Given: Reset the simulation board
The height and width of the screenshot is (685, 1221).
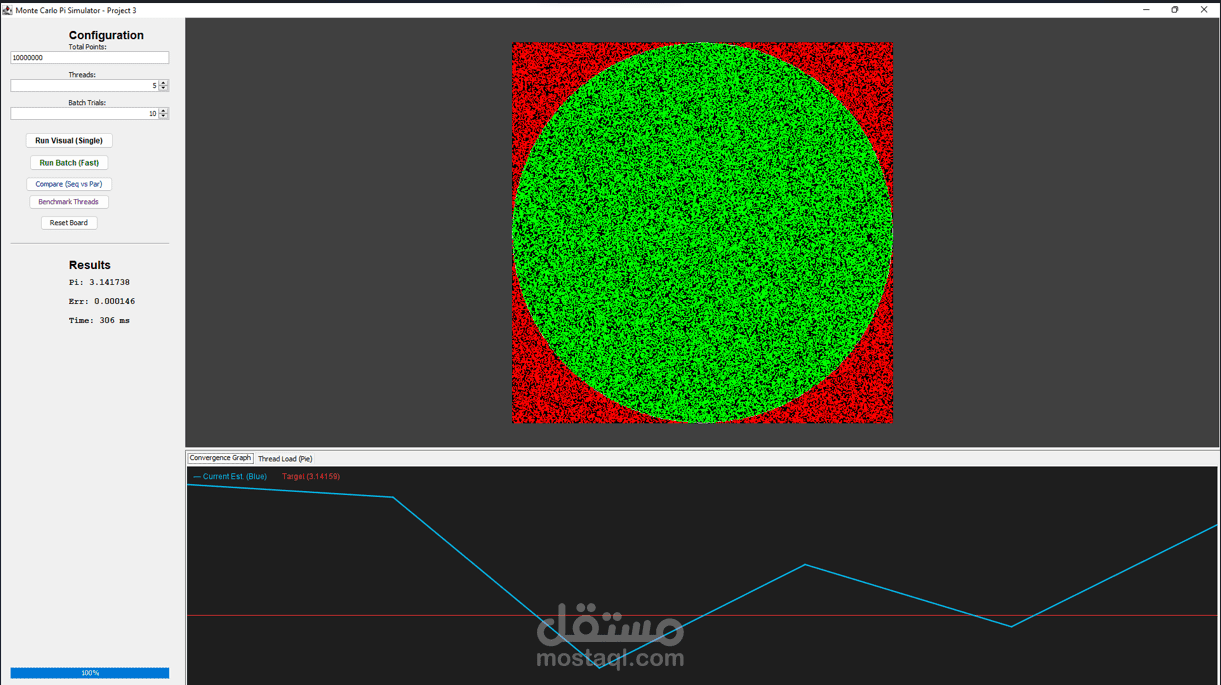Looking at the screenshot, I should [x=68, y=222].
